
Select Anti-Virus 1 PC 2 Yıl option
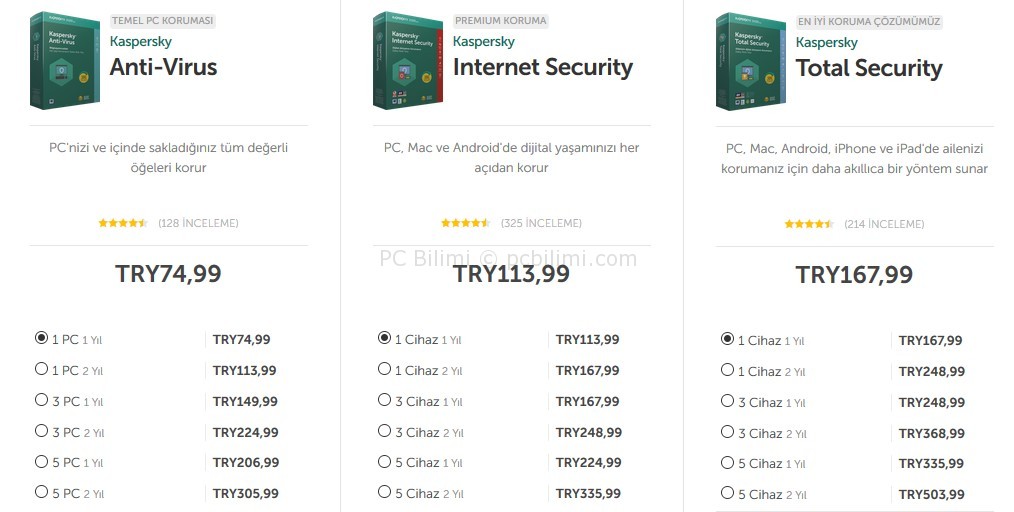(41, 369)
